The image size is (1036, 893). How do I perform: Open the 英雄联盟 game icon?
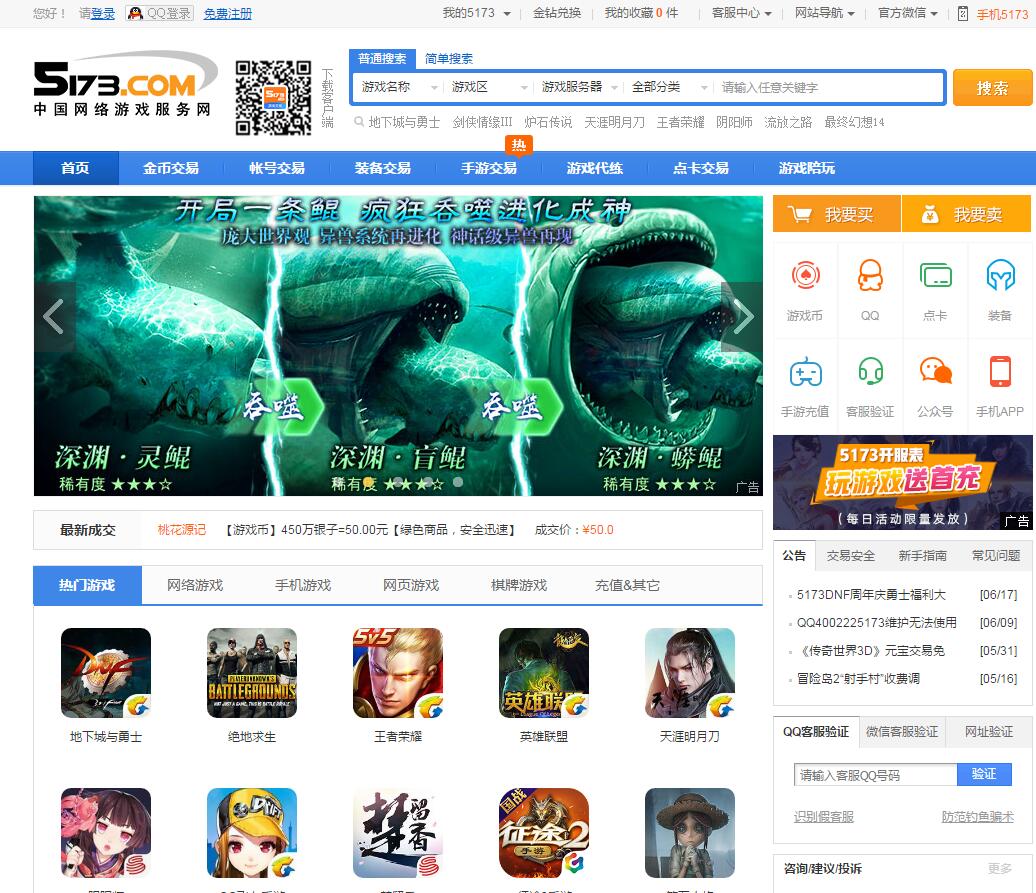point(544,673)
